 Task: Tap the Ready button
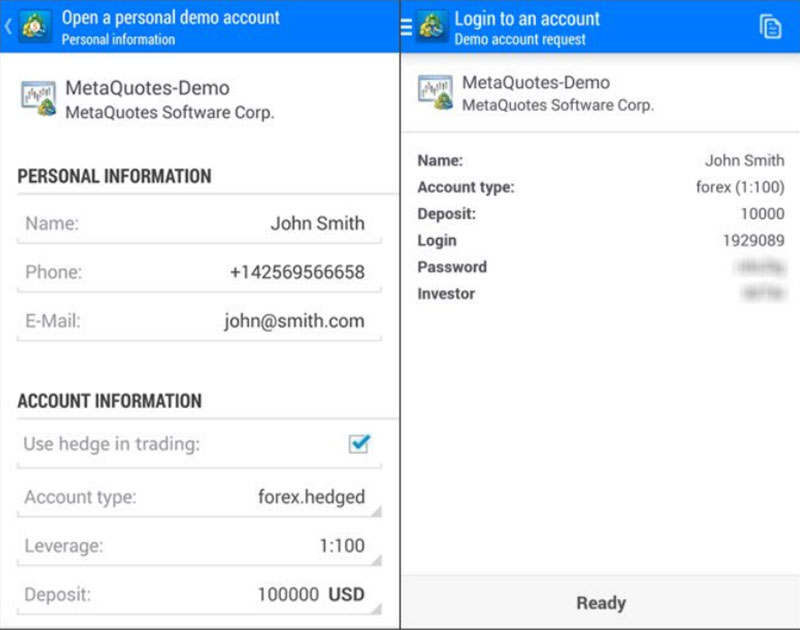[601, 602]
